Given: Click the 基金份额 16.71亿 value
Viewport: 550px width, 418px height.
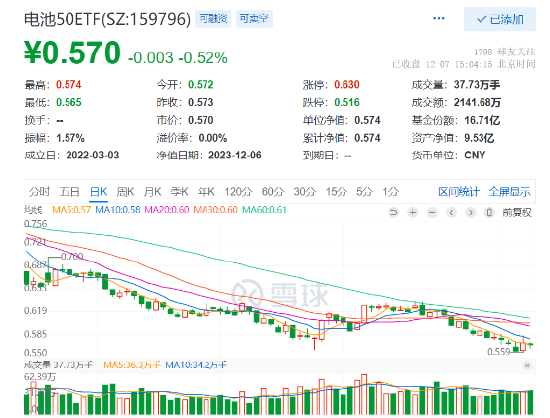Looking at the screenshot, I should pos(482,120).
